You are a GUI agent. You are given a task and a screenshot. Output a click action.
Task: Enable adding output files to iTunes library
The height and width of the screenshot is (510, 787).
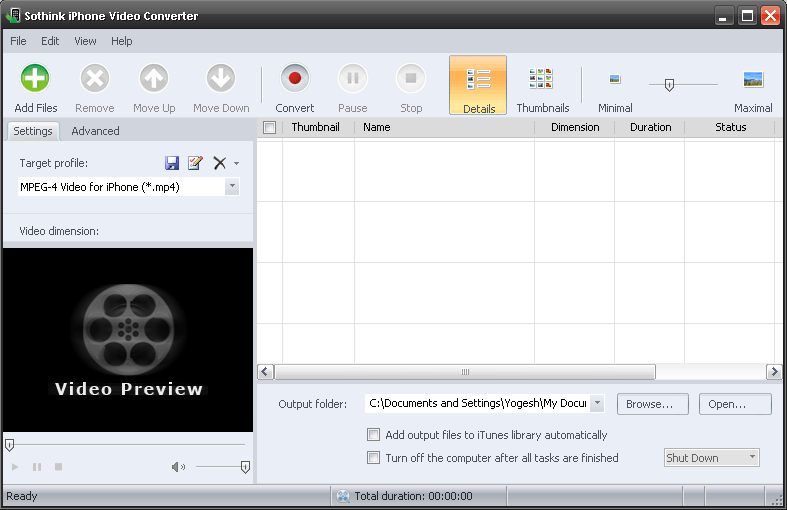pos(373,435)
